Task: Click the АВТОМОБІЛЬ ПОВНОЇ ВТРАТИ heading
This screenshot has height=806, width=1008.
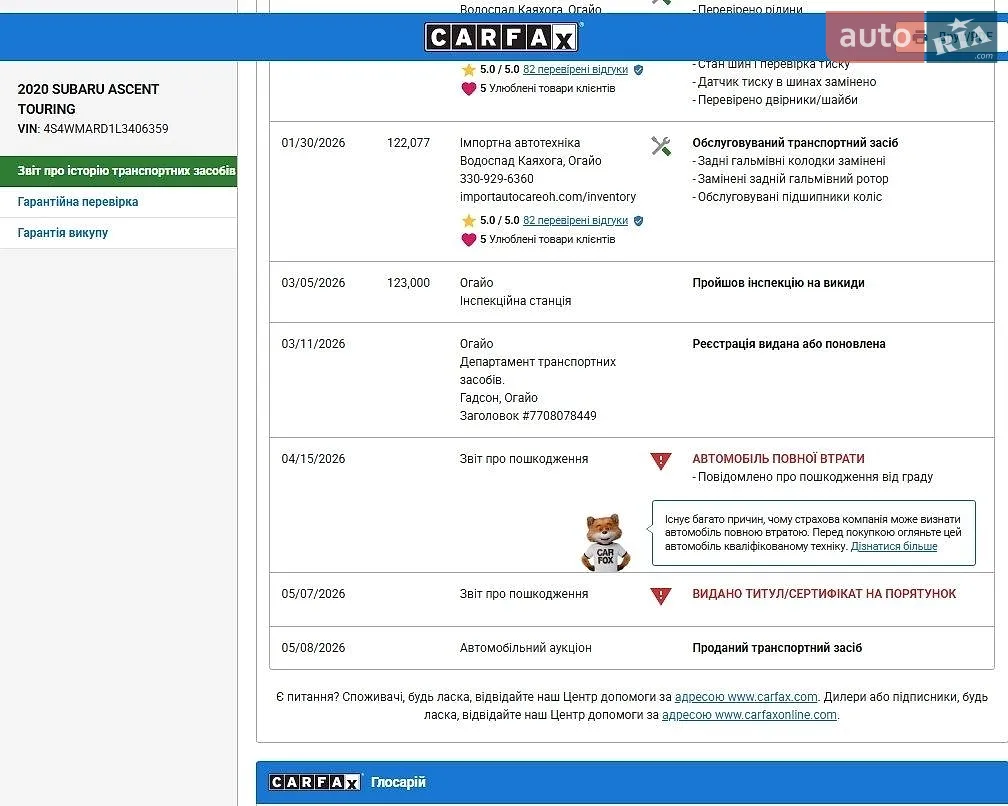Action: coord(778,459)
